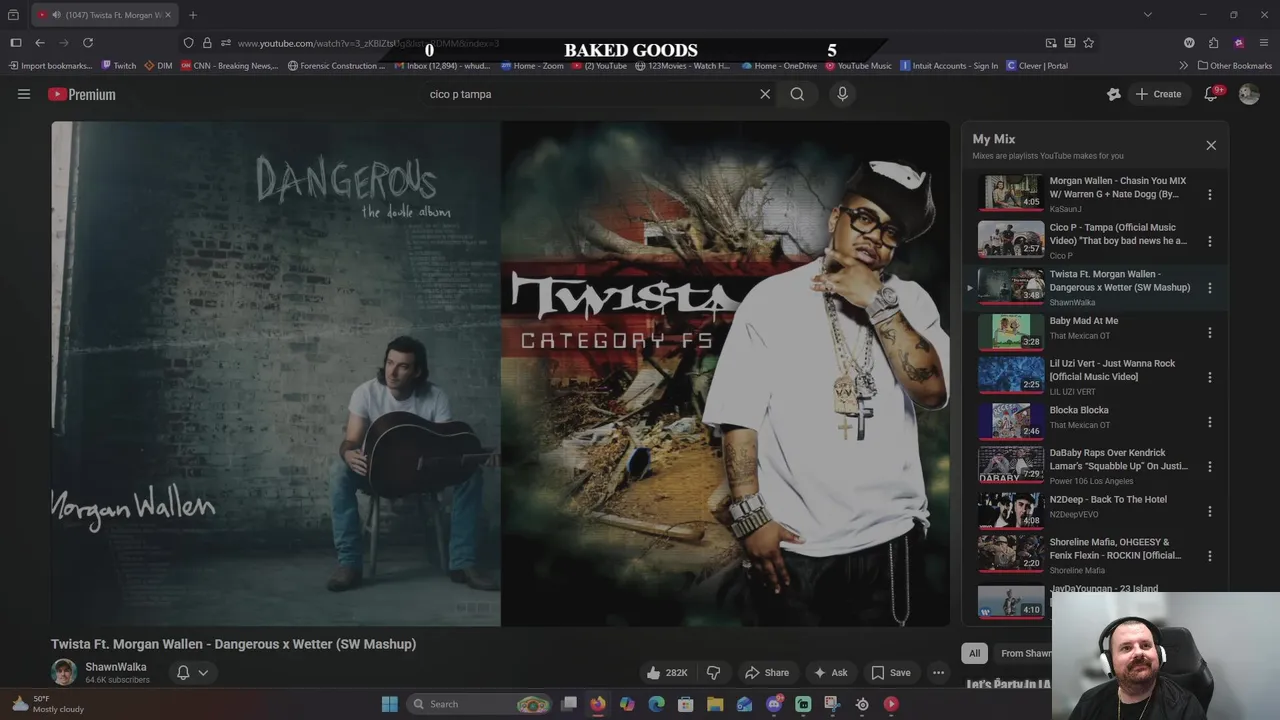Mute tab via speaker icon

click(x=56, y=15)
